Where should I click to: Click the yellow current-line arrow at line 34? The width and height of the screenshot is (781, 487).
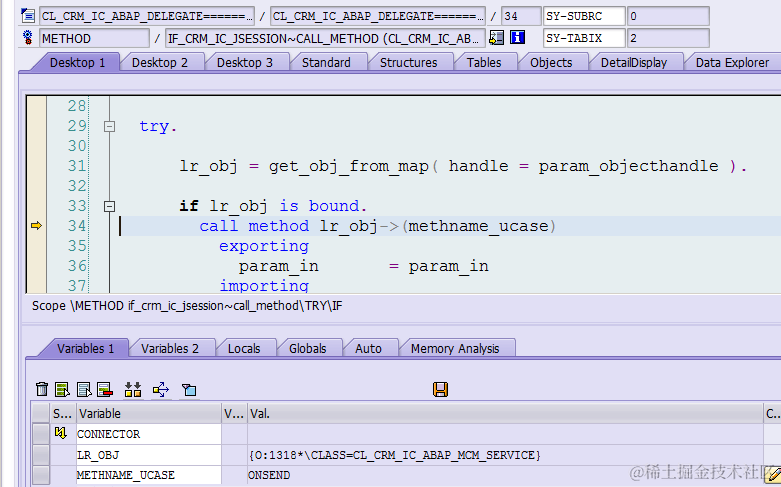click(x=36, y=226)
